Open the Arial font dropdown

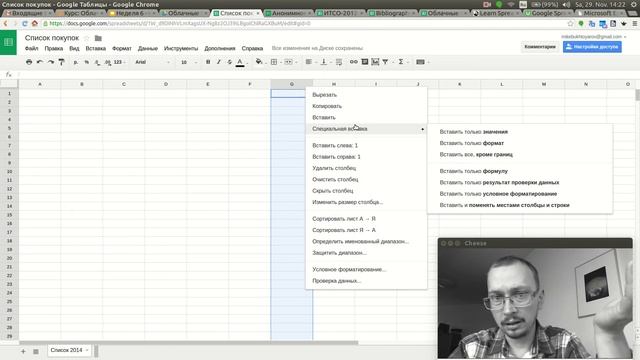pyautogui.click(x=152, y=62)
